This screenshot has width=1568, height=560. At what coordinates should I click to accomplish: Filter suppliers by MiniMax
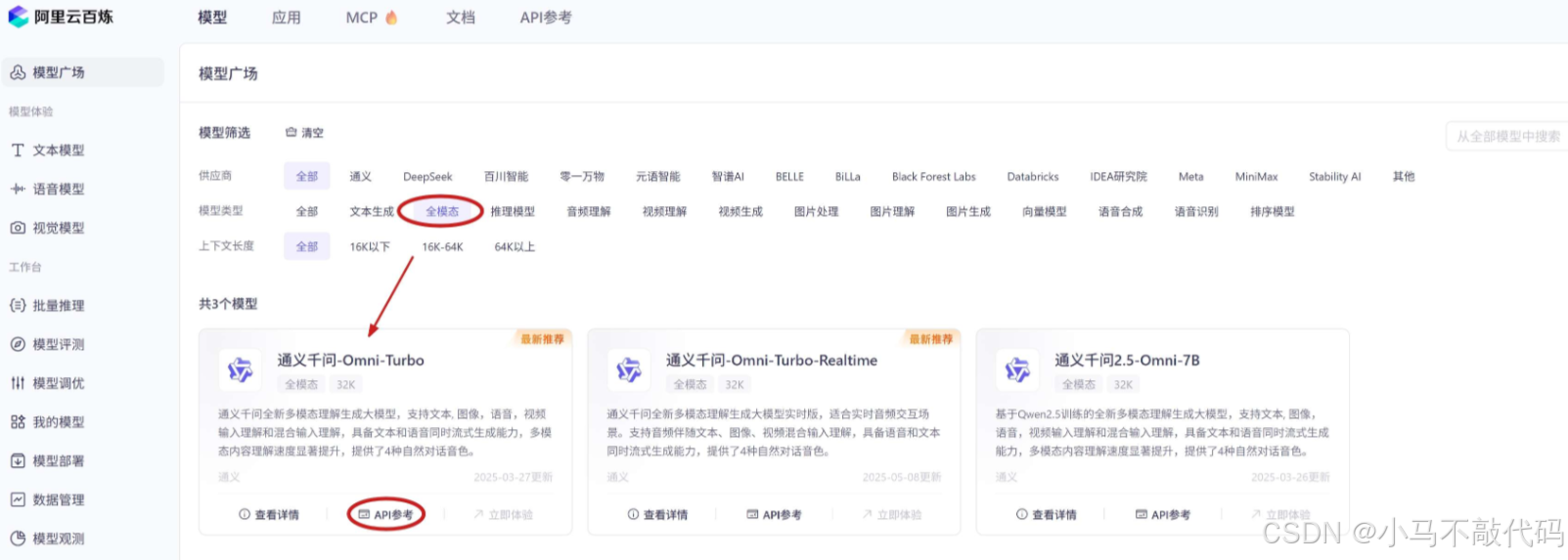tap(1256, 177)
